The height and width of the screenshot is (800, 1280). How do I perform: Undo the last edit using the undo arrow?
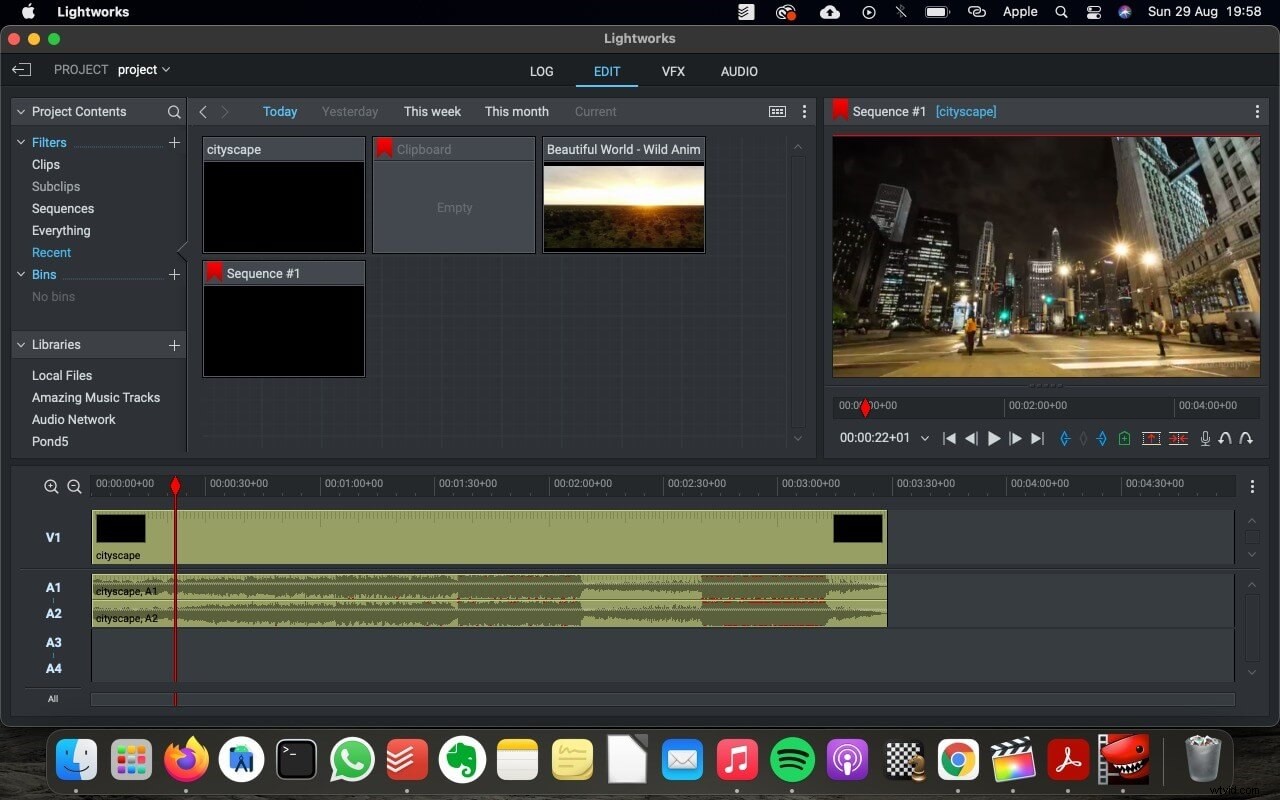pyautogui.click(x=1225, y=438)
